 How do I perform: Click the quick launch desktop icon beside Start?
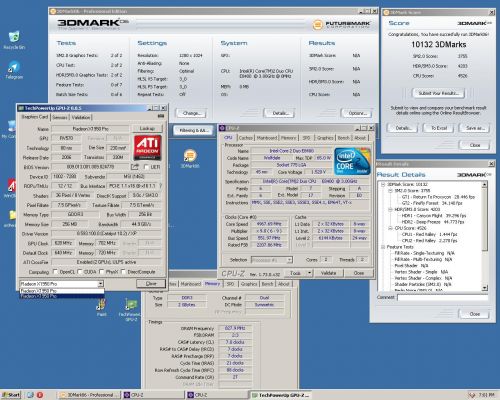click(x=30, y=395)
